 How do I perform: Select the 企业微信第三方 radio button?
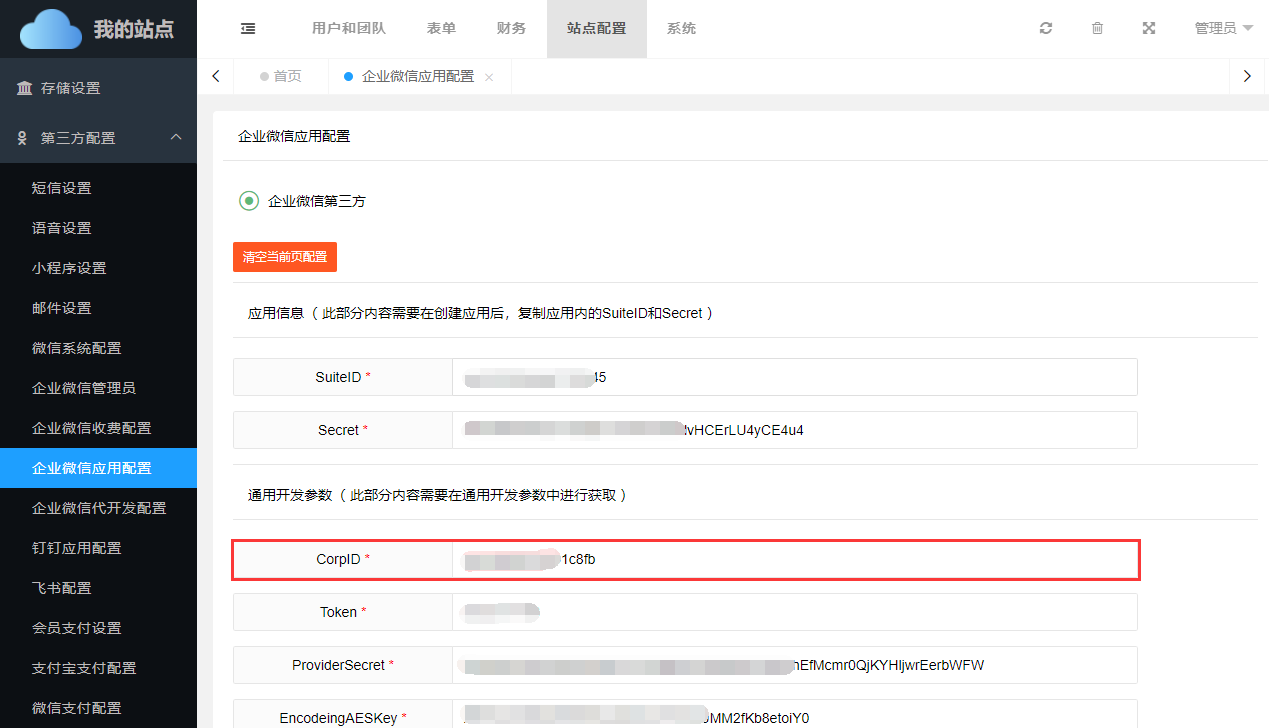[x=249, y=201]
